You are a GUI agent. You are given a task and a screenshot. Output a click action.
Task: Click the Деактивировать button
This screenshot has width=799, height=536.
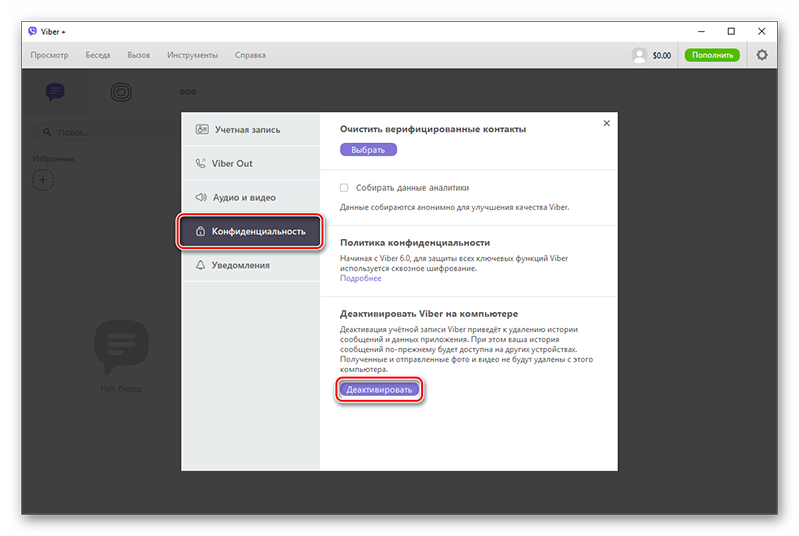coord(379,390)
